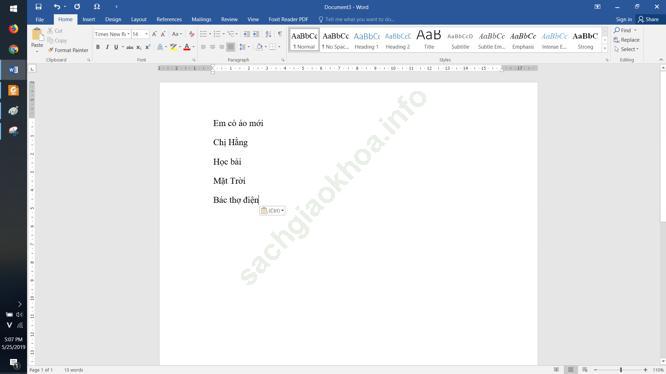The height and width of the screenshot is (374, 666).
Task: Click the Clear All Formatting icon
Action: (192, 34)
